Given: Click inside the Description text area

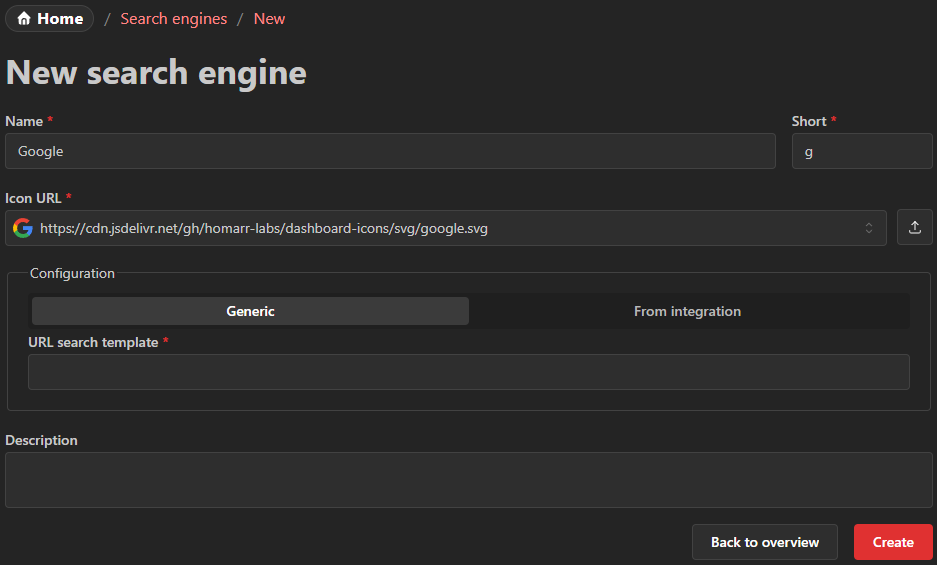Looking at the screenshot, I should point(468,480).
